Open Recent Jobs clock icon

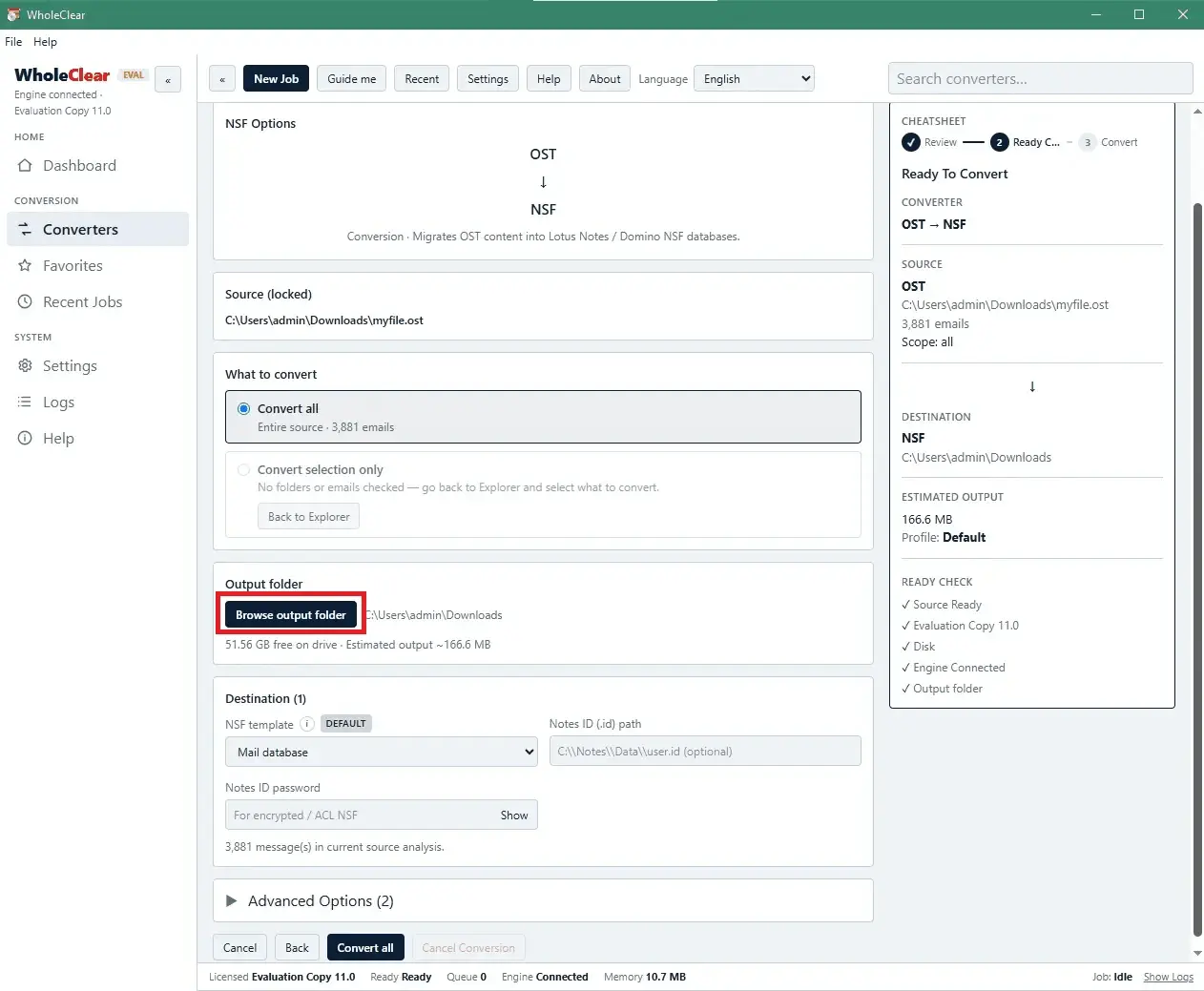pos(25,302)
